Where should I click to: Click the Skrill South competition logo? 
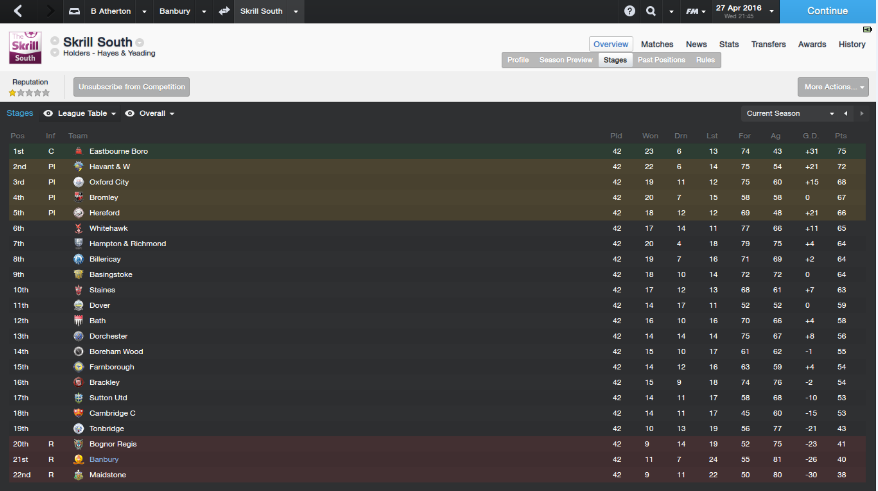click(x=25, y=47)
